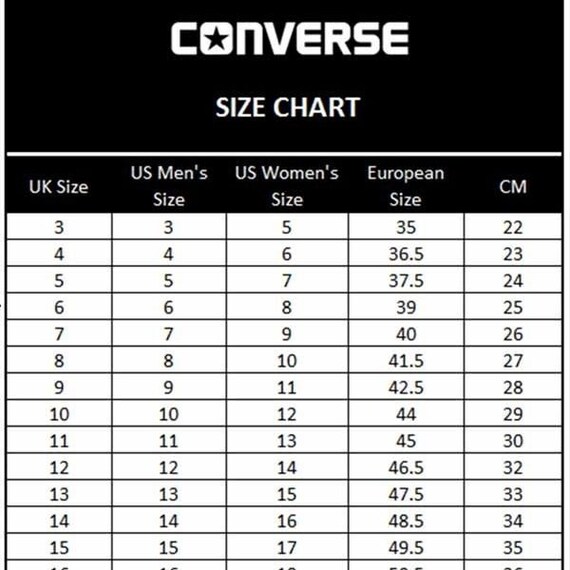The height and width of the screenshot is (570, 570).
Task: Select US Women's size 17 cell
Action: tap(287, 547)
